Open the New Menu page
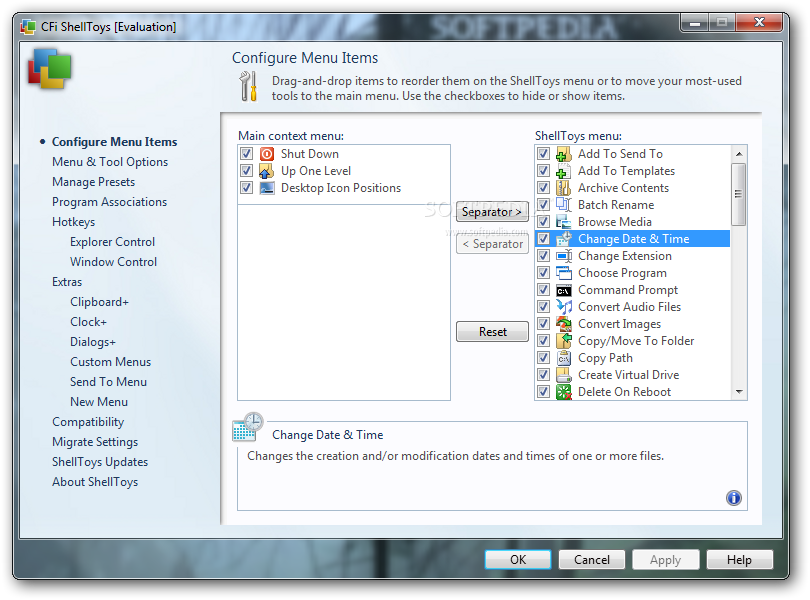This screenshot has width=810, height=600. (99, 402)
